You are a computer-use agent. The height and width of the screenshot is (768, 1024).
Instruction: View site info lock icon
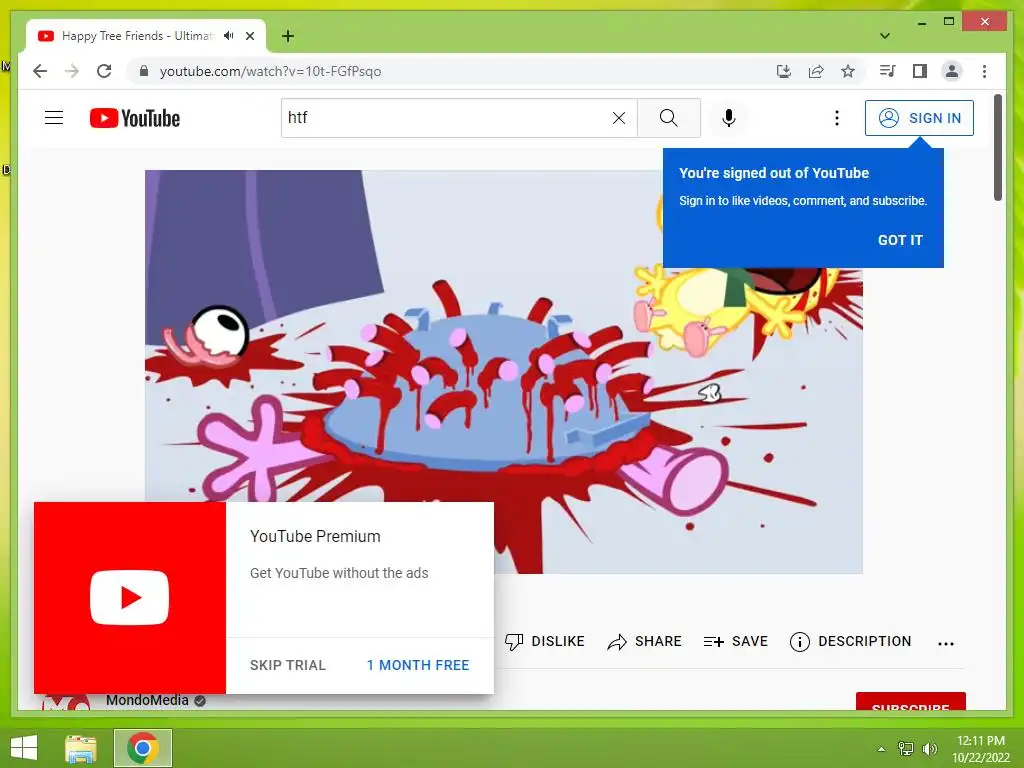tap(144, 71)
